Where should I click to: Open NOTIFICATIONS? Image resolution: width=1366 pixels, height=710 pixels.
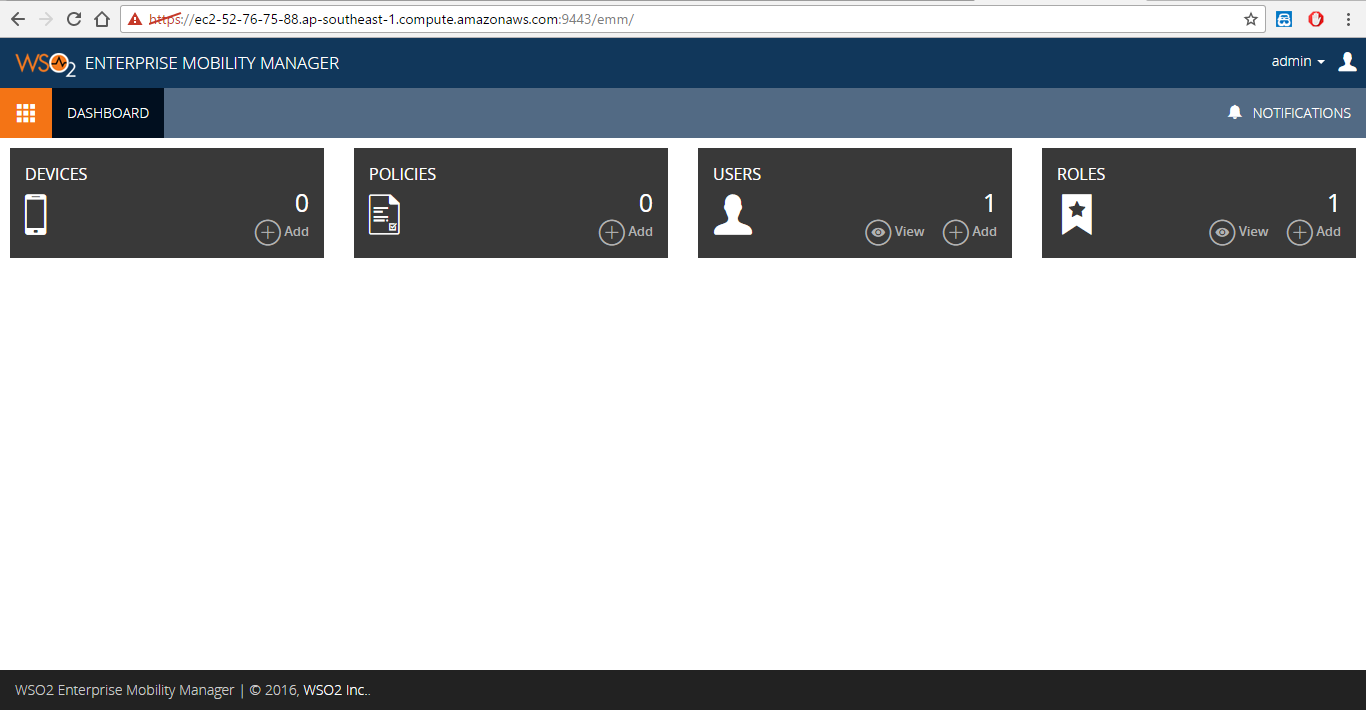[1299, 112]
